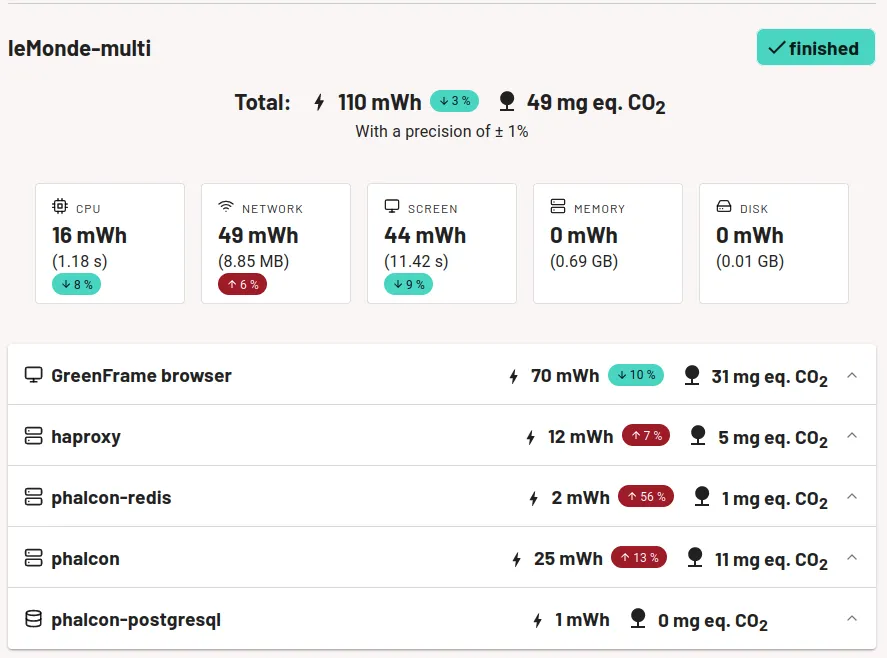Collapse the haproxy row chevron
Viewport: 887px width, 658px height.
tap(852, 436)
